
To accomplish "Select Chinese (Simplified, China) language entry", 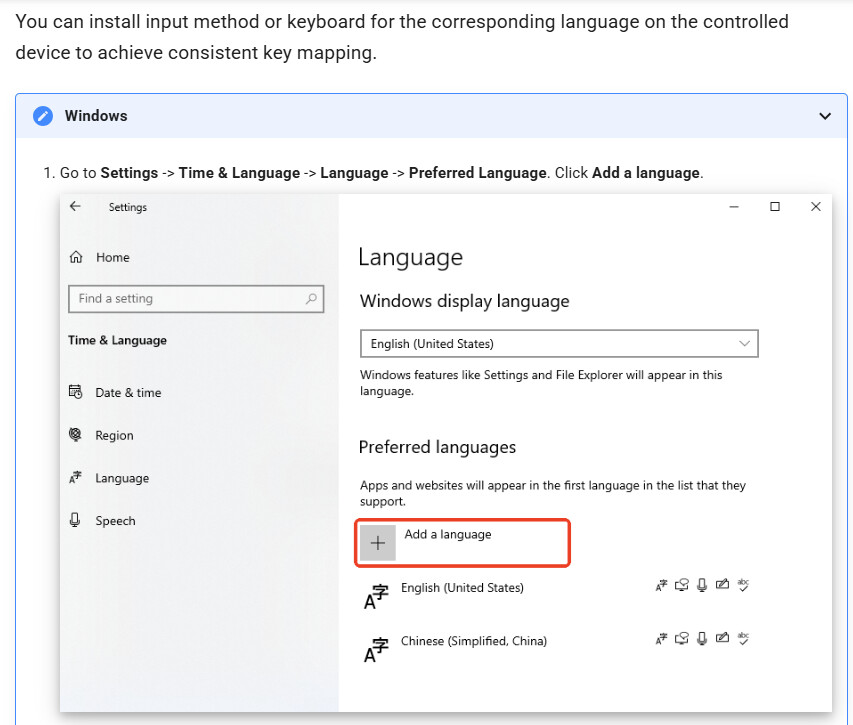I will point(473,641).
